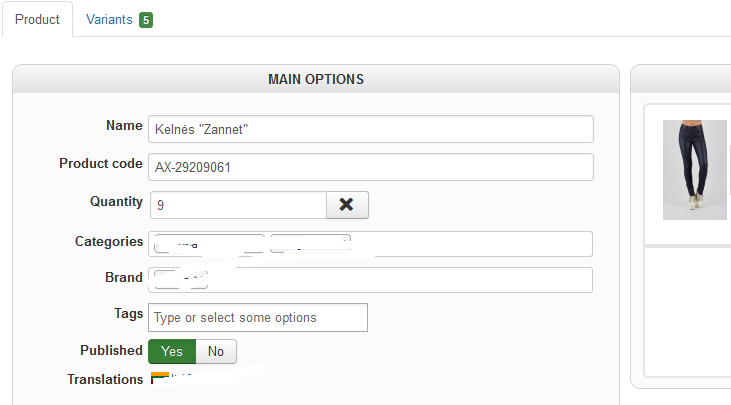731x405 pixels.
Task: Switch to the Variants tab
Action: click(119, 20)
